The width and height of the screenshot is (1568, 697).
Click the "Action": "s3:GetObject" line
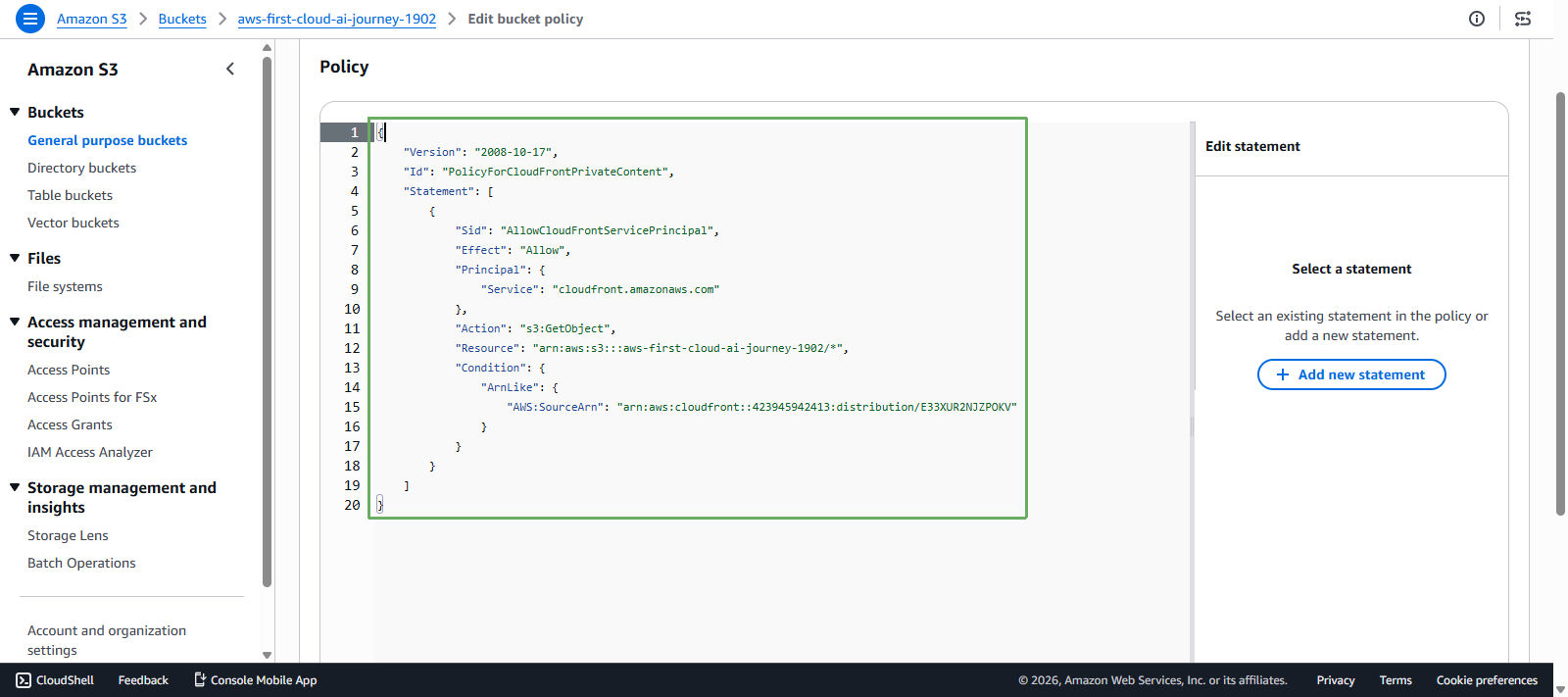535,328
